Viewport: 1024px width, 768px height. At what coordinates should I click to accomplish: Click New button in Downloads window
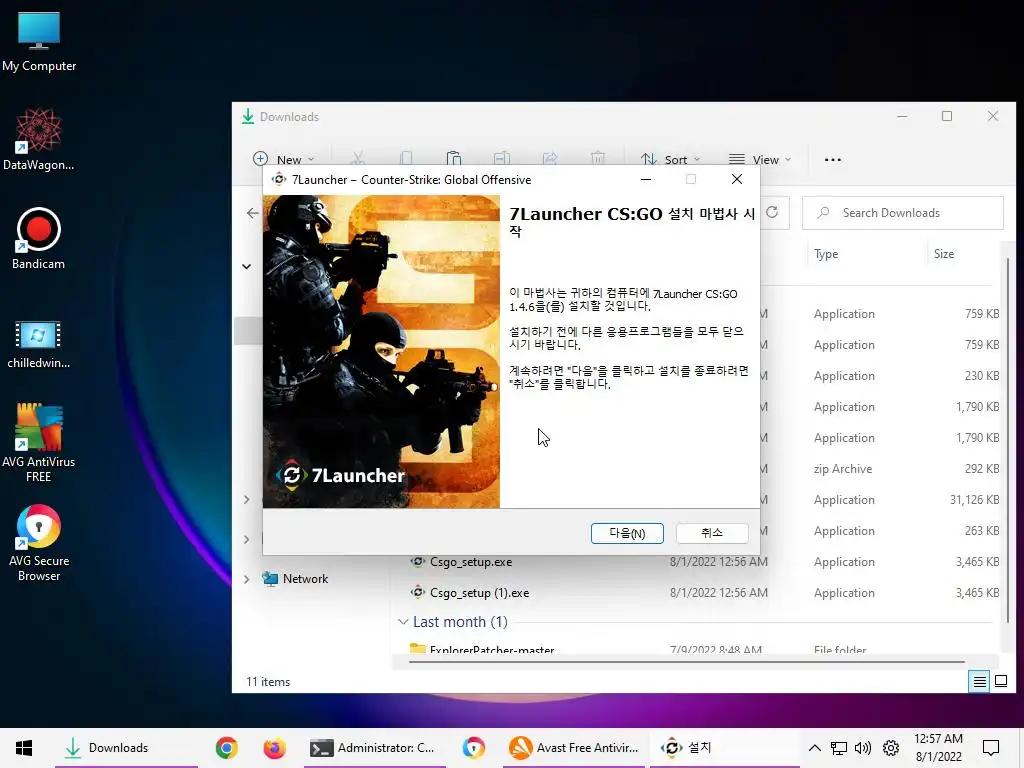283,159
